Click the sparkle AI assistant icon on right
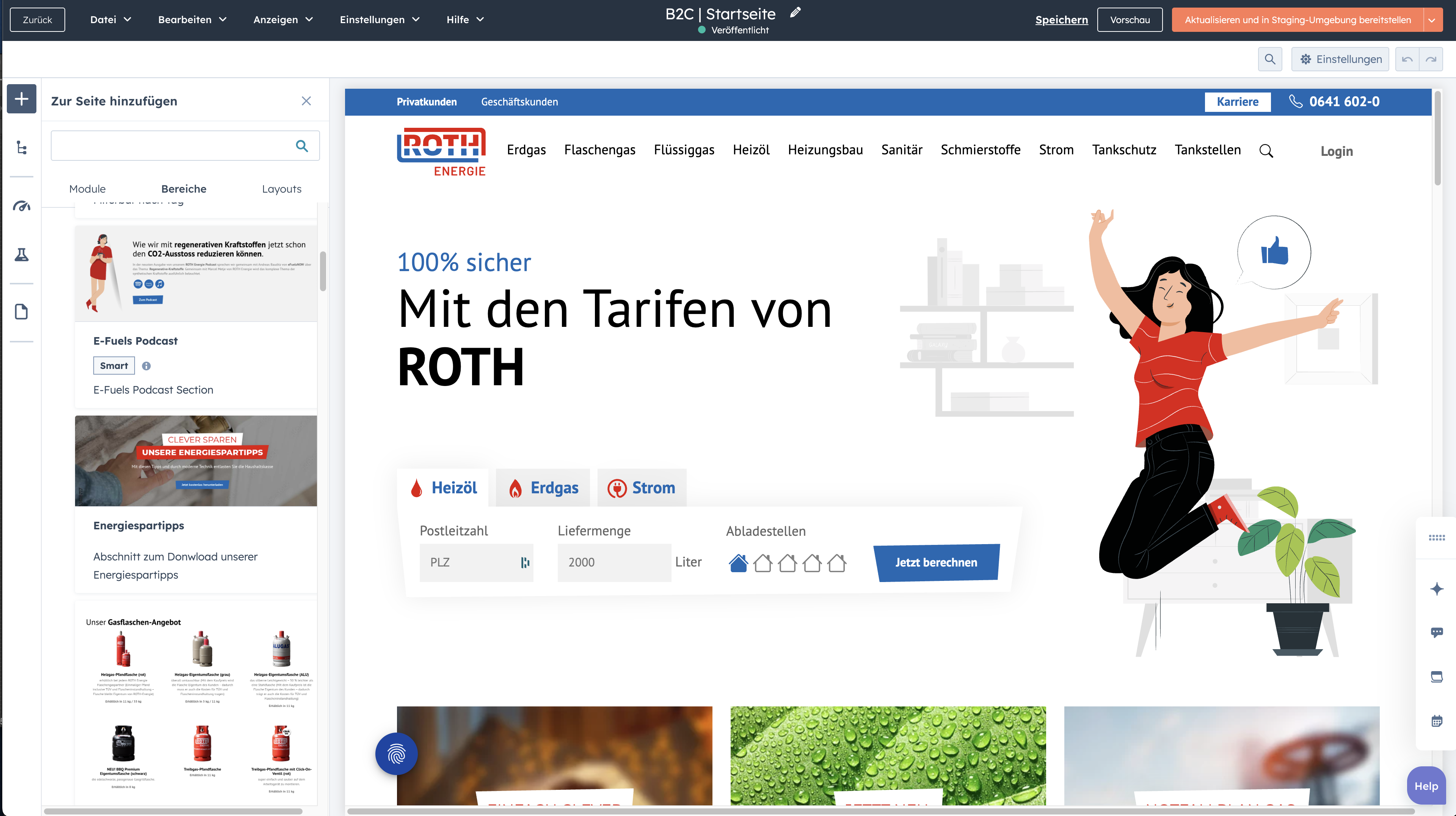 pyautogui.click(x=1437, y=589)
